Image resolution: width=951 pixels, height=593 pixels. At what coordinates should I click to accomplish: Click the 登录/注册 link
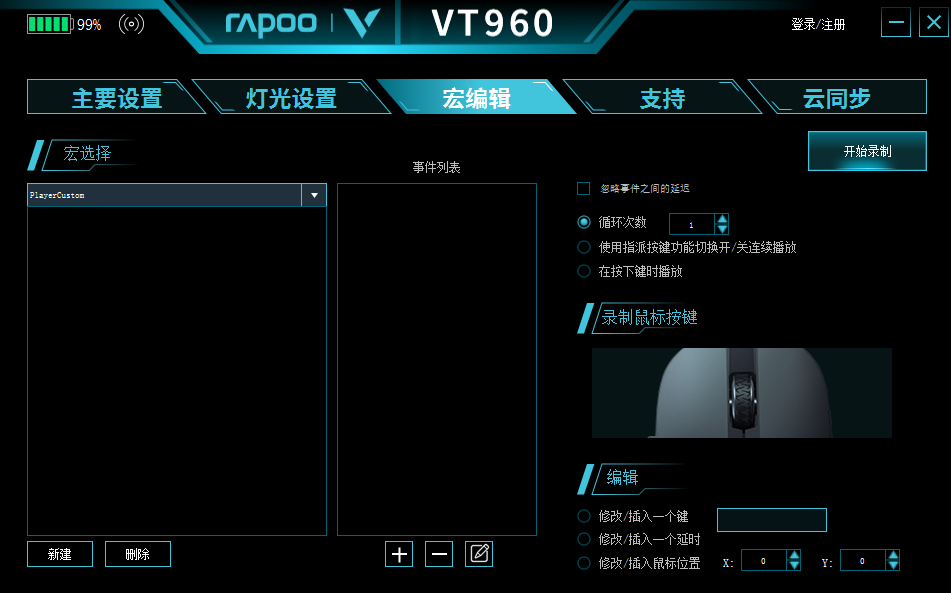818,24
